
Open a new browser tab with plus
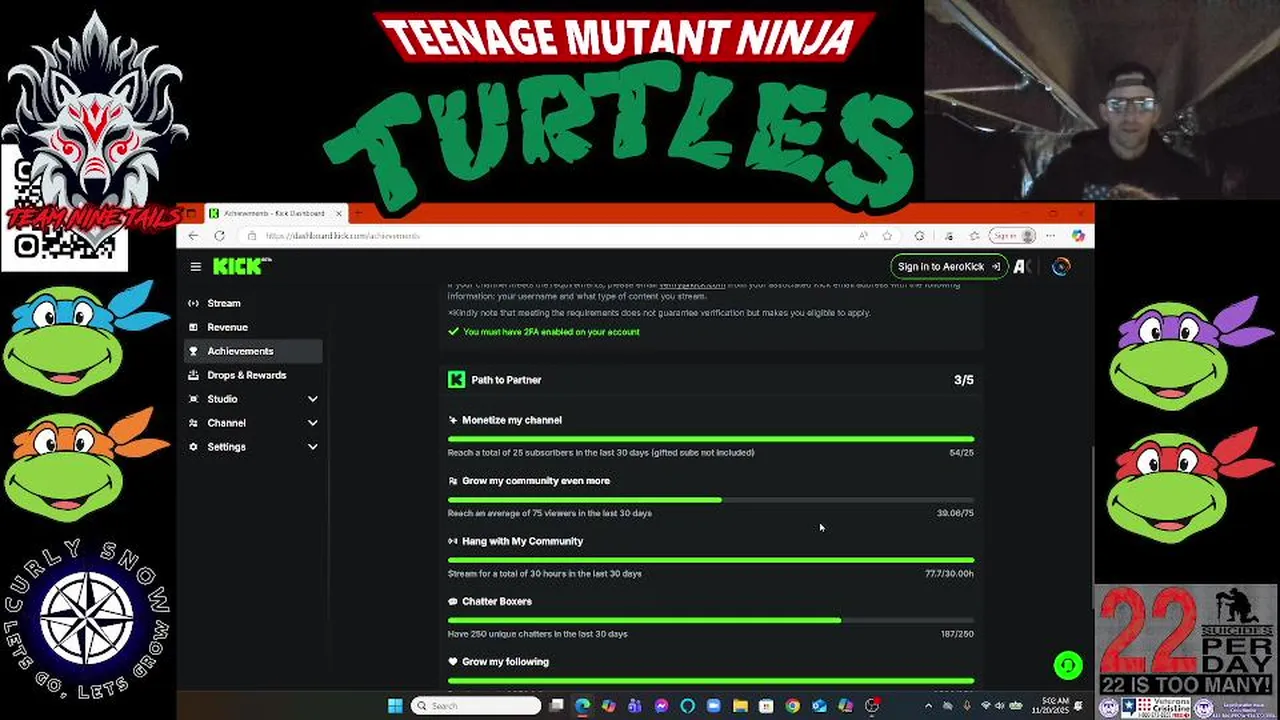coord(359,213)
